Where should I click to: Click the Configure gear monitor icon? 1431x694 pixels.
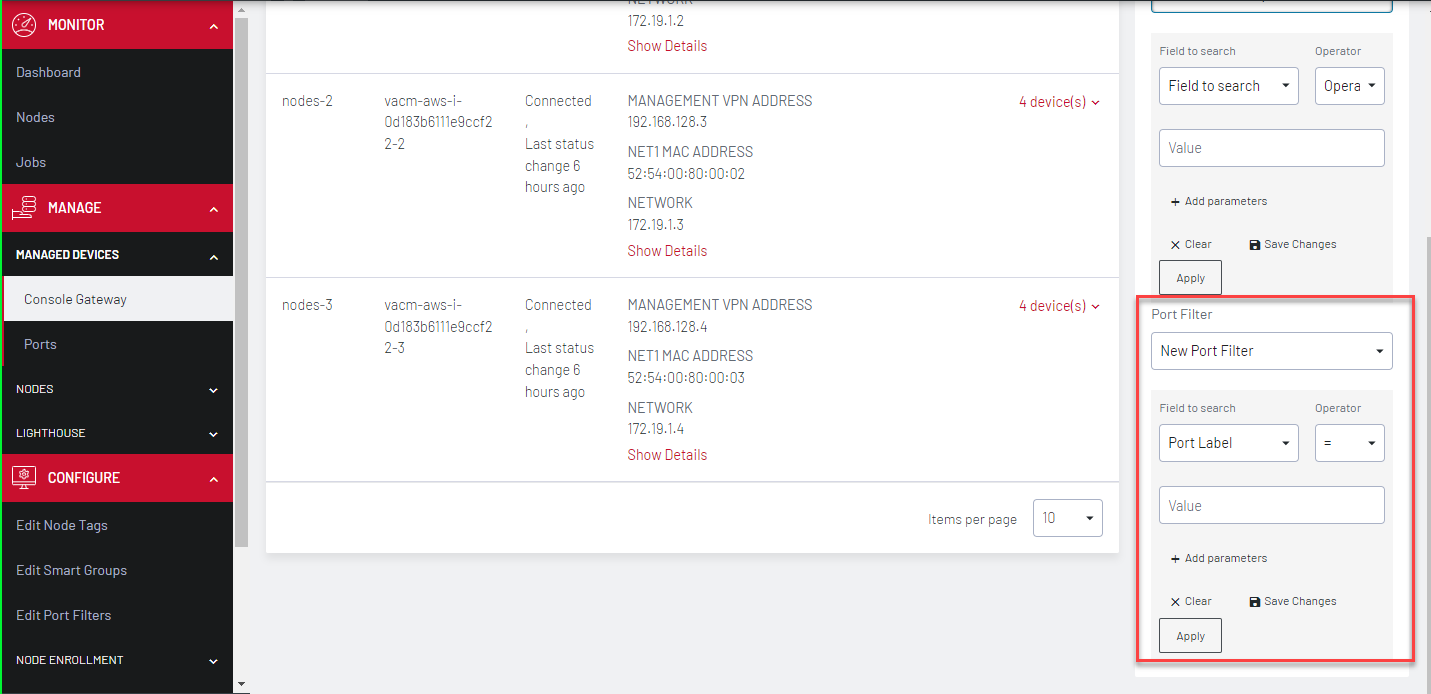(24, 478)
